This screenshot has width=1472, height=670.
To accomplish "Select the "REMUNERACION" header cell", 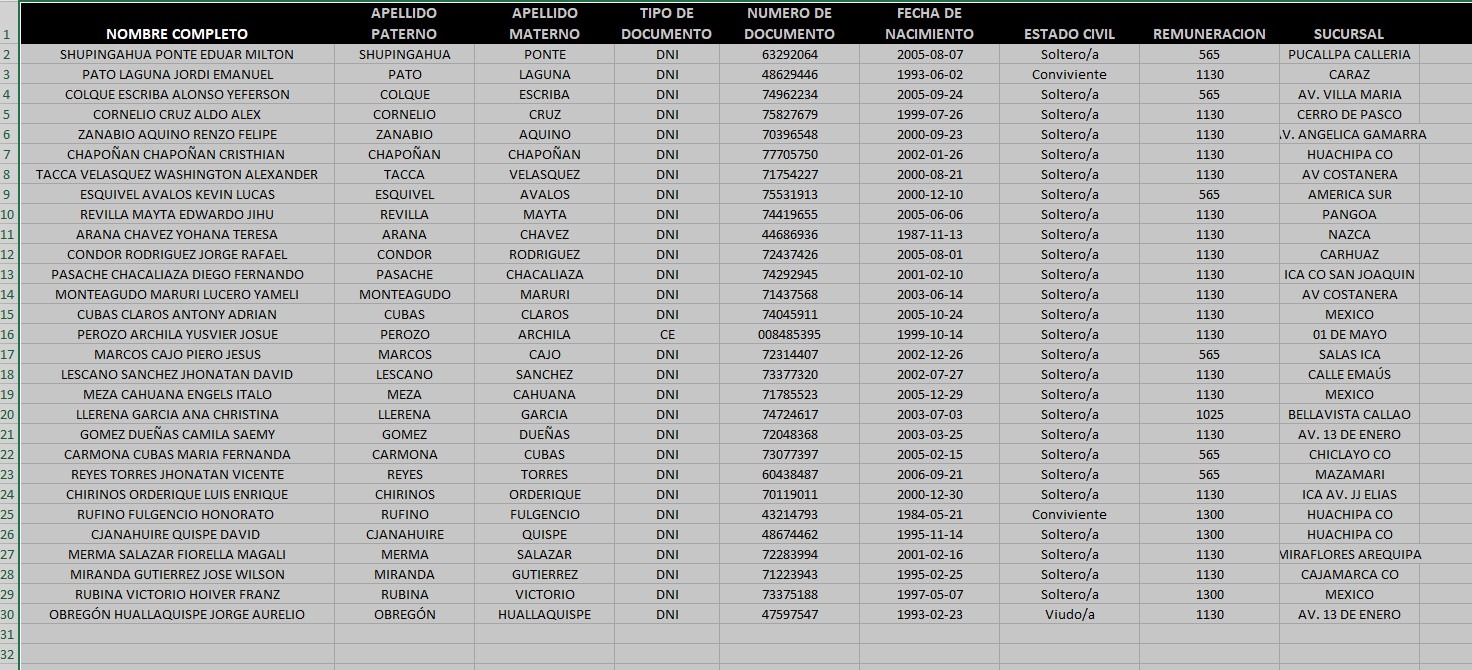I will coord(1209,34).
